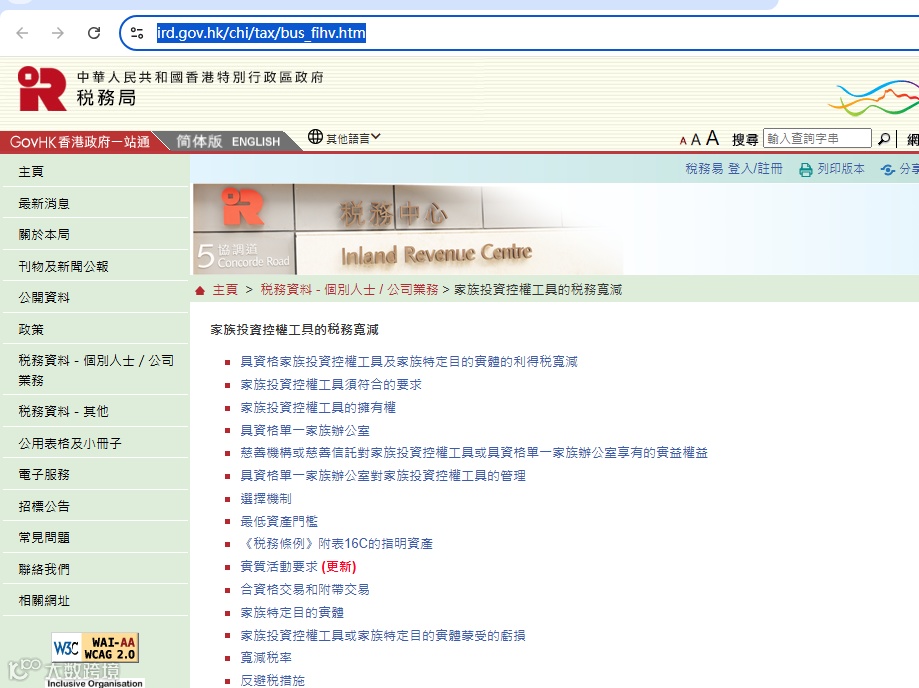
Task: Choose largest text size A
Action: [712, 138]
